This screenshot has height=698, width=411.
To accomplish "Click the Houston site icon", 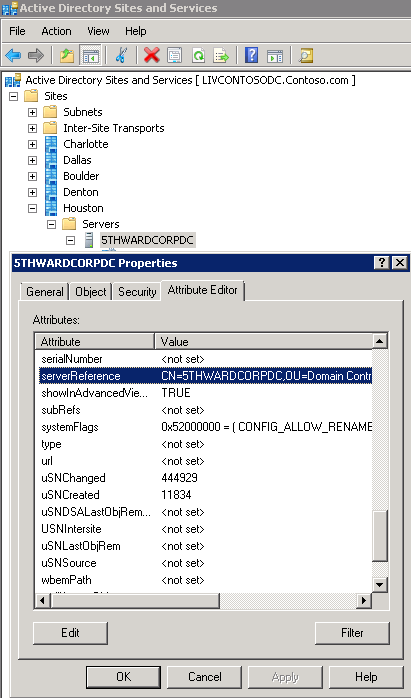I will pos(51,208).
